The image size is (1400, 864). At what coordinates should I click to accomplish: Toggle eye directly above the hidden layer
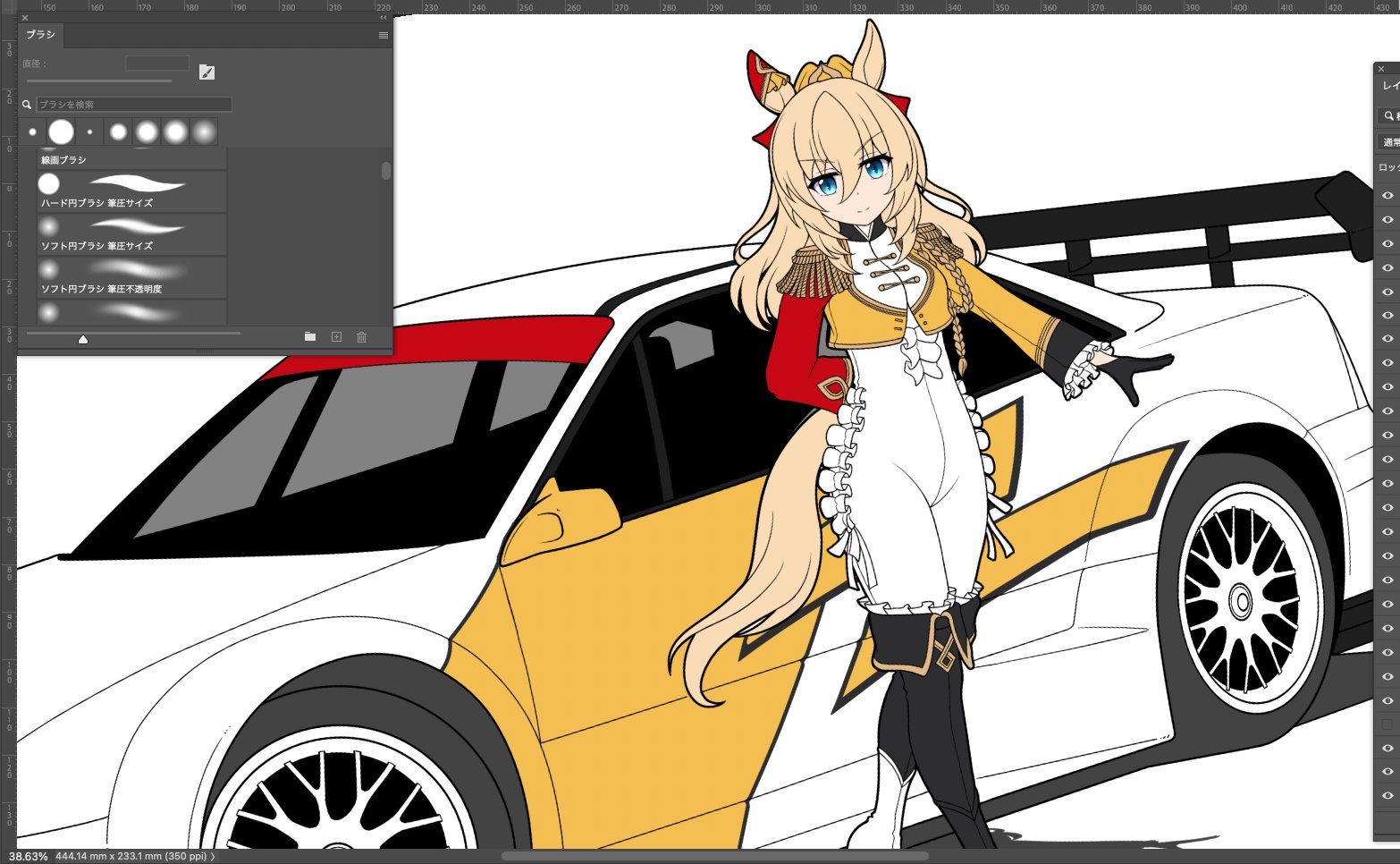click(x=1387, y=700)
